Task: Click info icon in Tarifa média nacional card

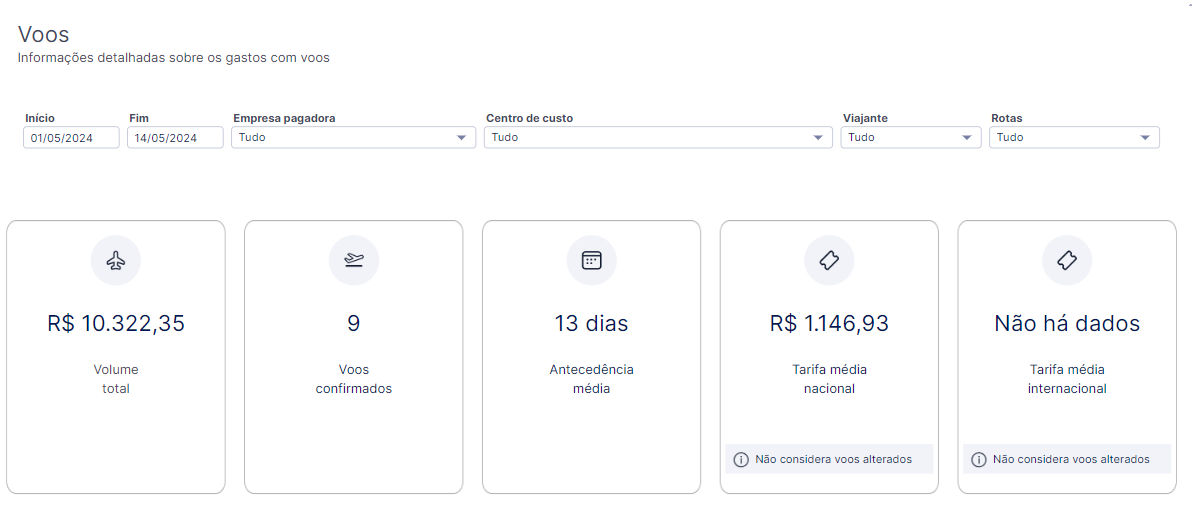Action: click(x=740, y=459)
